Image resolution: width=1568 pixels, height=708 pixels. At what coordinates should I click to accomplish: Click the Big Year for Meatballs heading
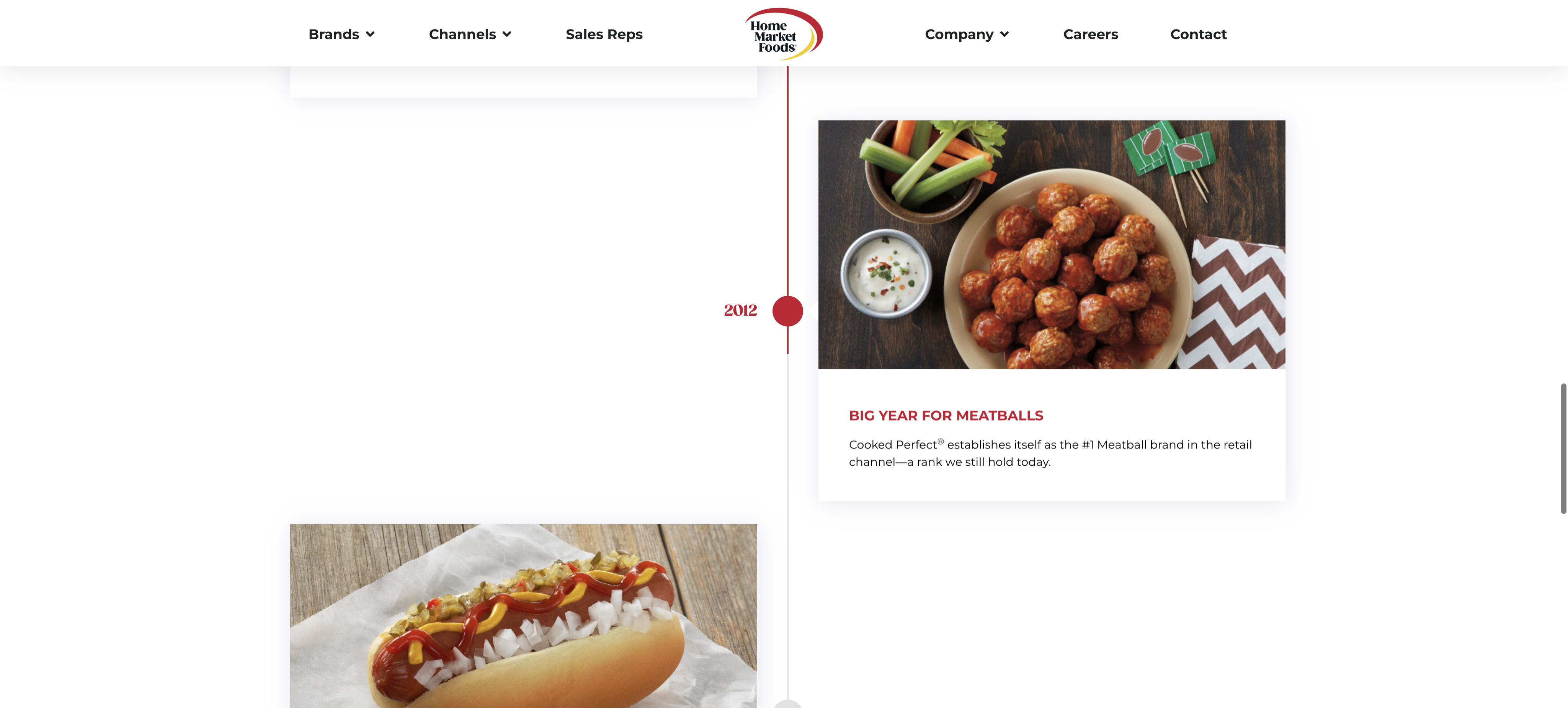[x=946, y=415]
